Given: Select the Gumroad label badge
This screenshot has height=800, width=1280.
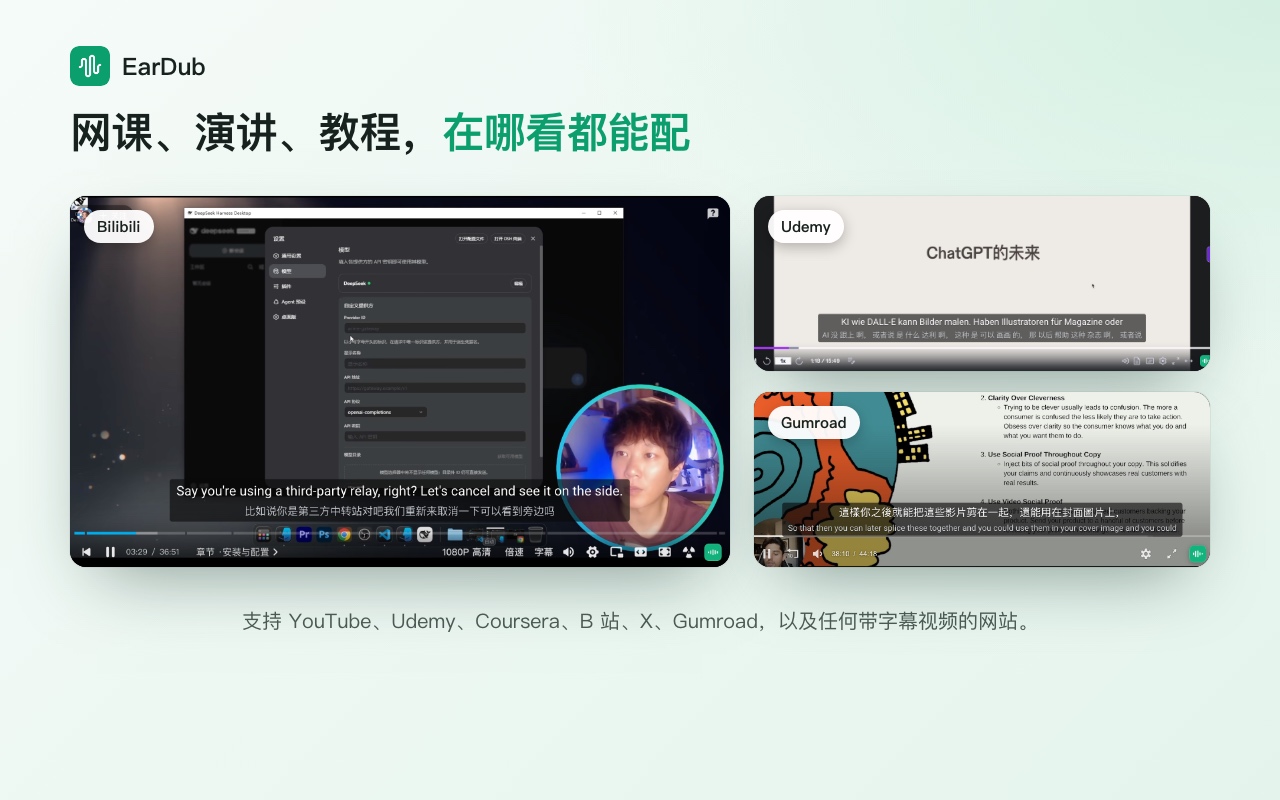Looking at the screenshot, I should pyautogui.click(x=814, y=422).
